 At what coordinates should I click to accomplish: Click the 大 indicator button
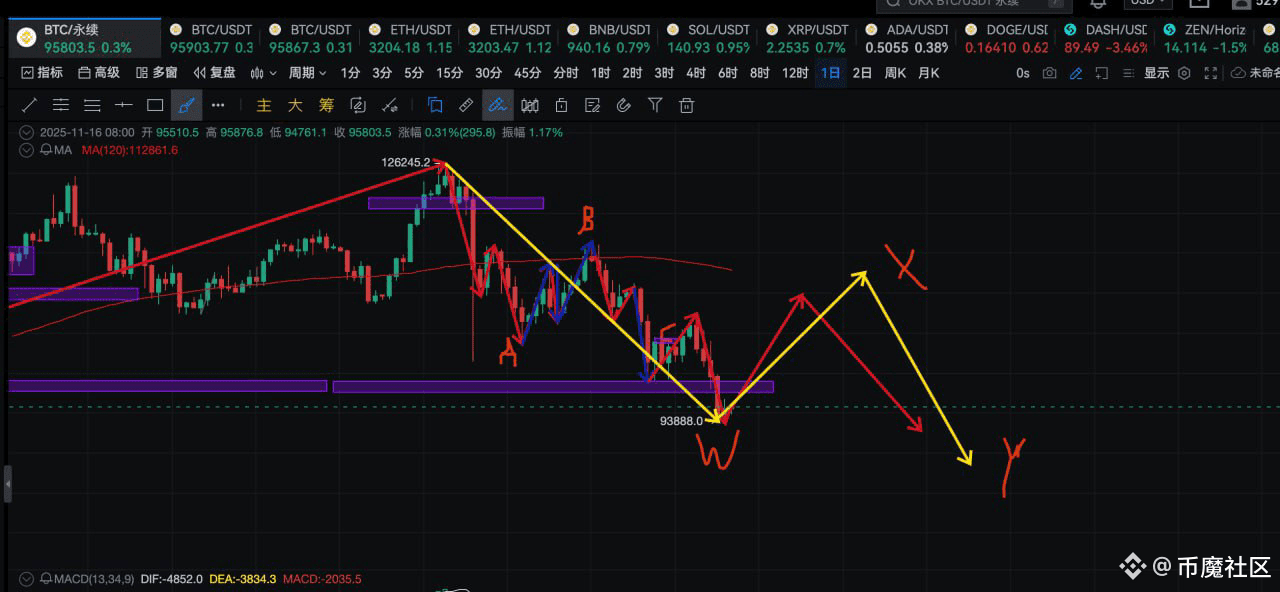[295, 105]
